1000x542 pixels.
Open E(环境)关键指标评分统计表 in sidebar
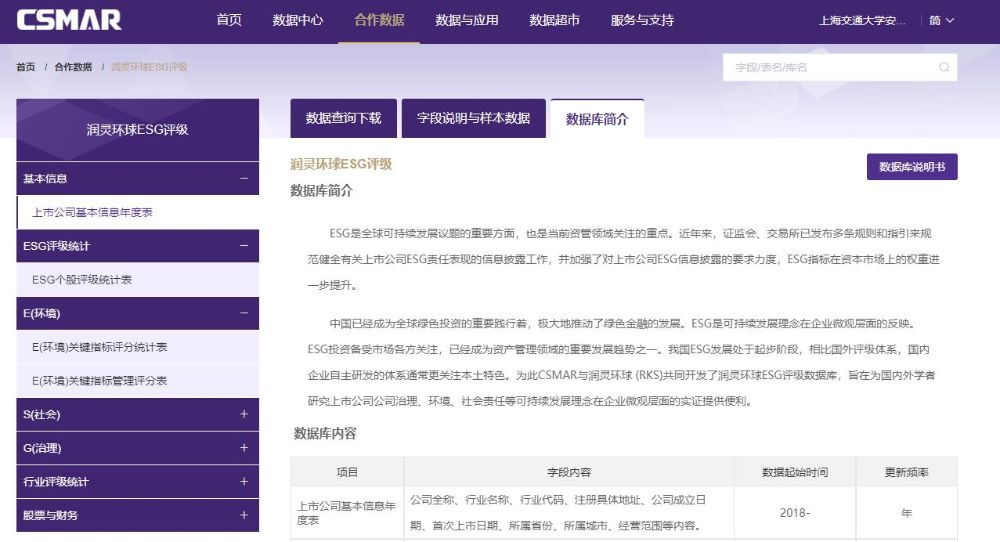[x=137, y=347]
